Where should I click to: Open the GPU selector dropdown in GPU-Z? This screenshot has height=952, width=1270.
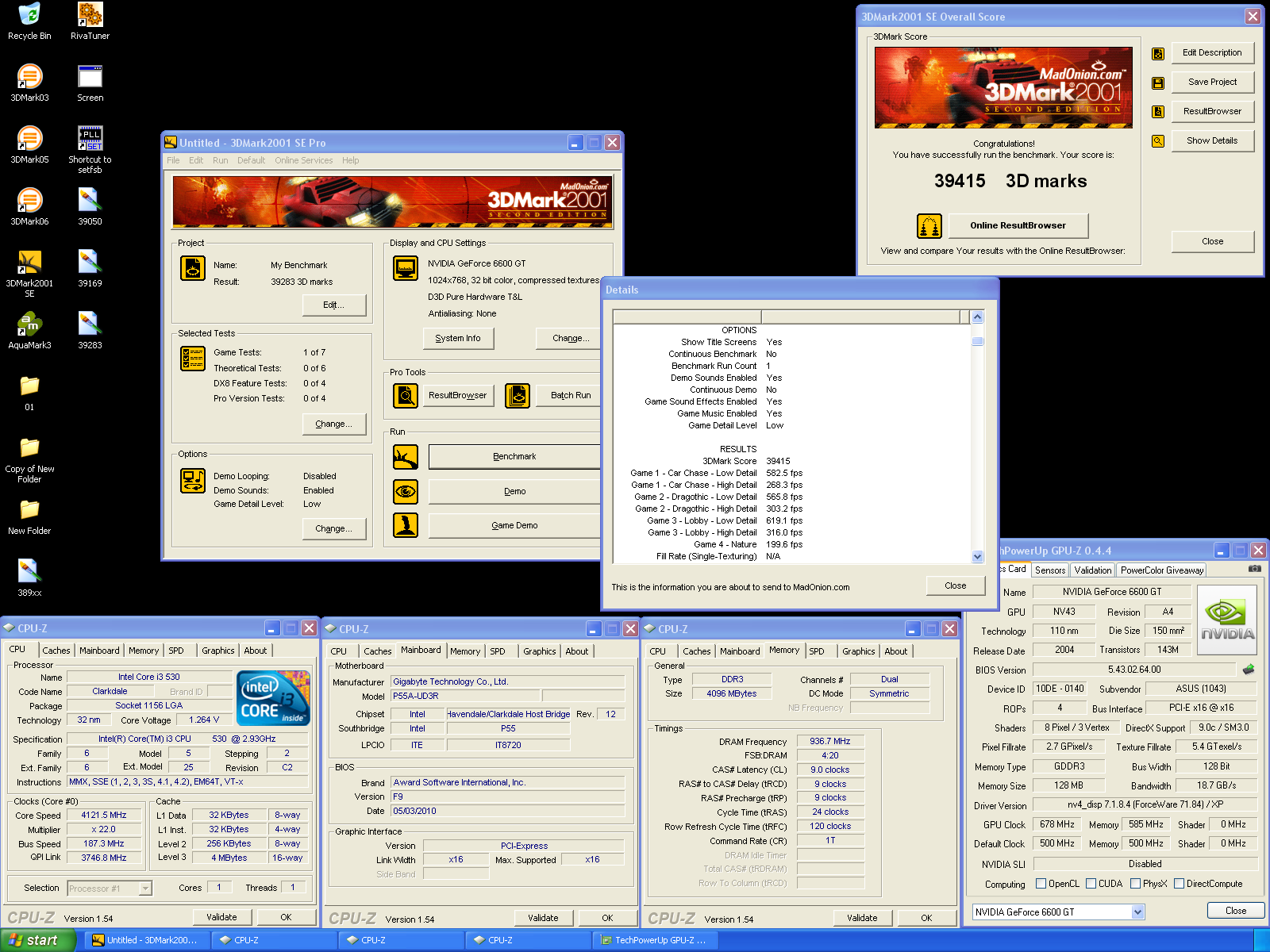[x=1137, y=912]
